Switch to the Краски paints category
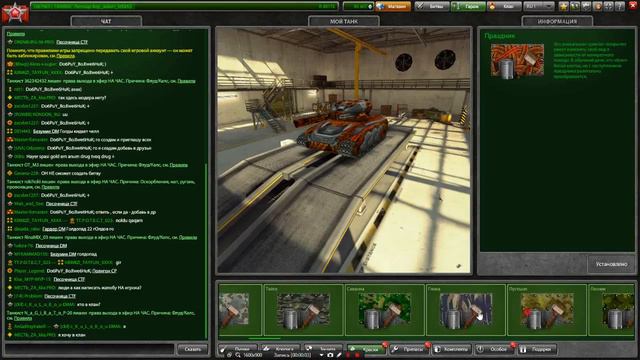The width and height of the screenshot is (640, 360). [367, 349]
